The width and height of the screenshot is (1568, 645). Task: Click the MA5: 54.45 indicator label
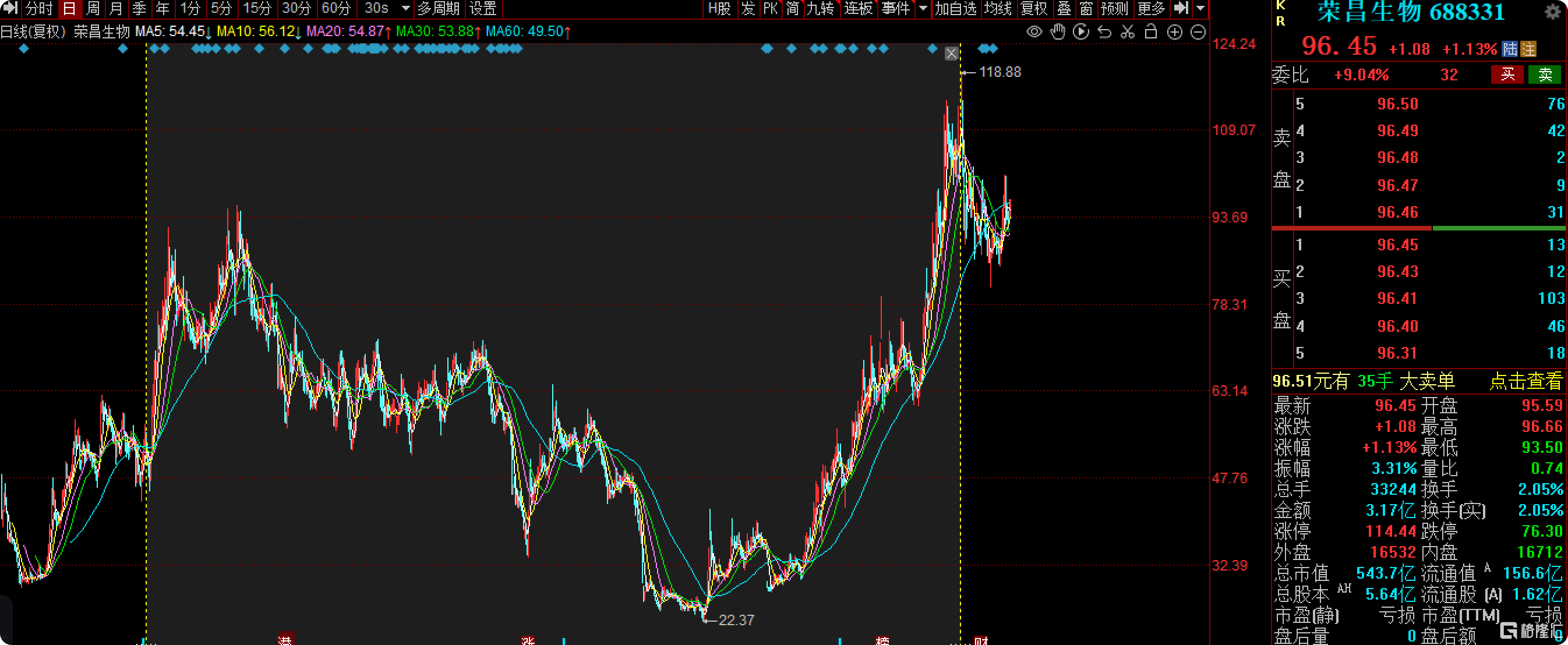coord(173,31)
